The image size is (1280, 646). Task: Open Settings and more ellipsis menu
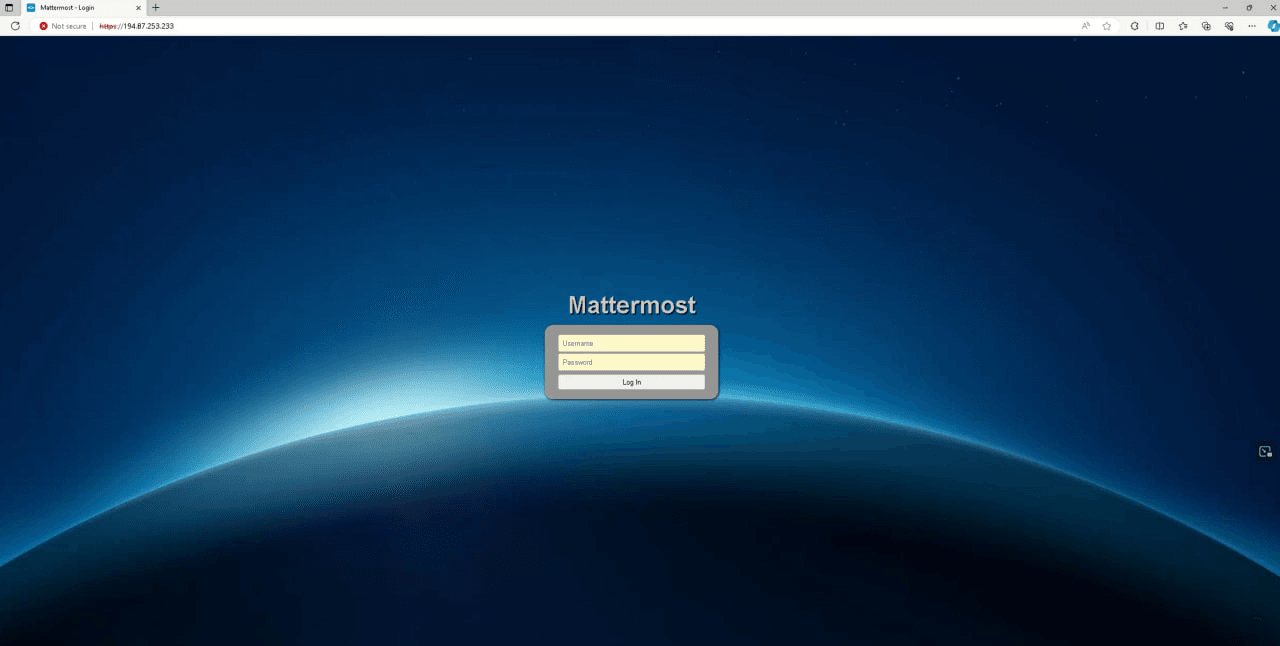[1252, 26]
